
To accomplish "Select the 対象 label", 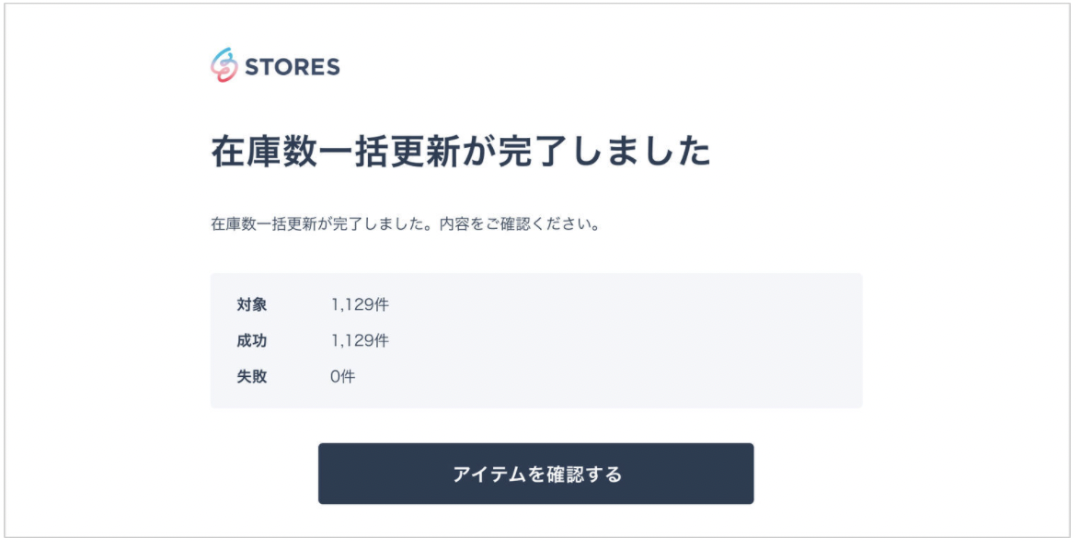I will pos(252,305).
